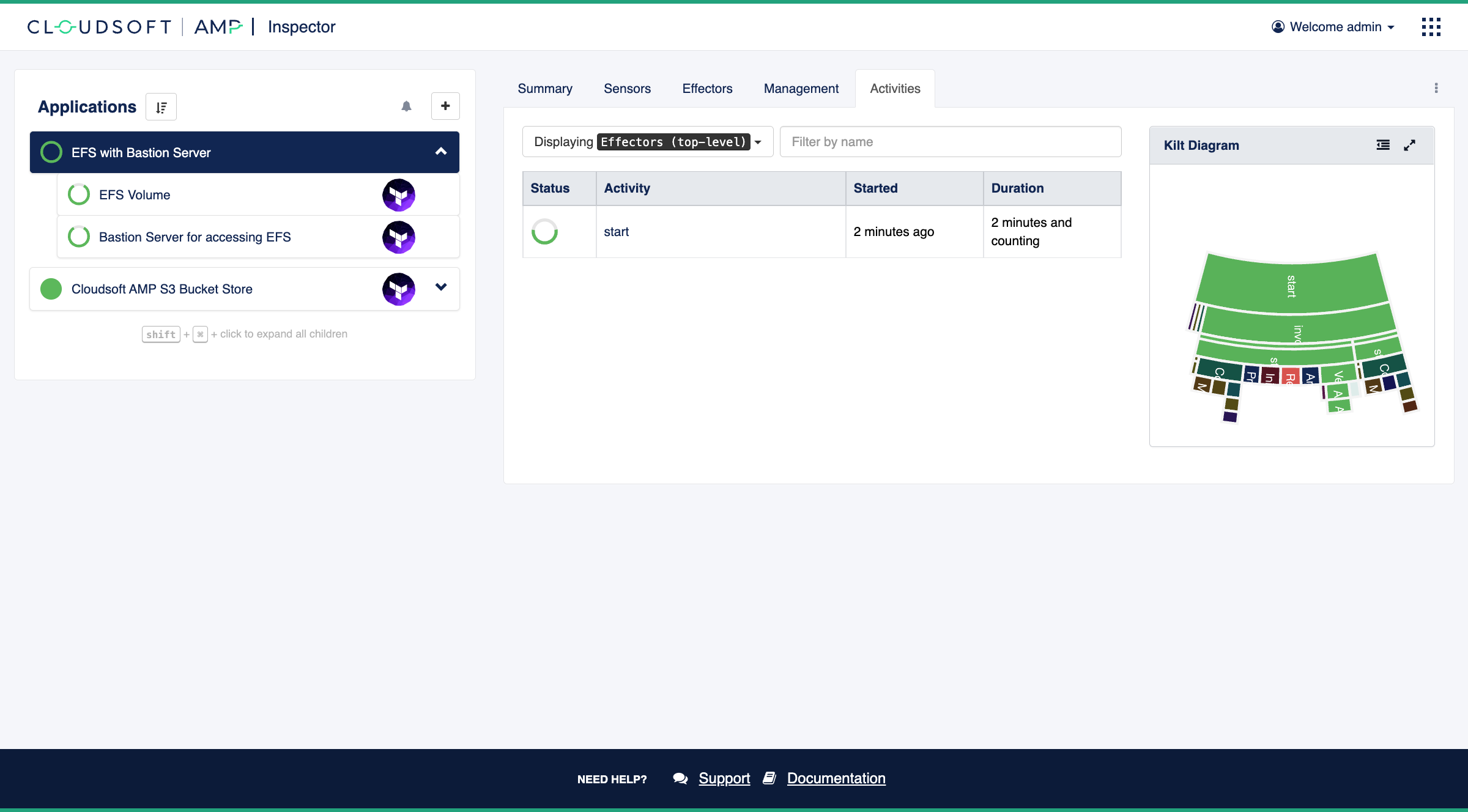Click the Activity column header
Viewport: 1468px width, 812px height.
721,188
